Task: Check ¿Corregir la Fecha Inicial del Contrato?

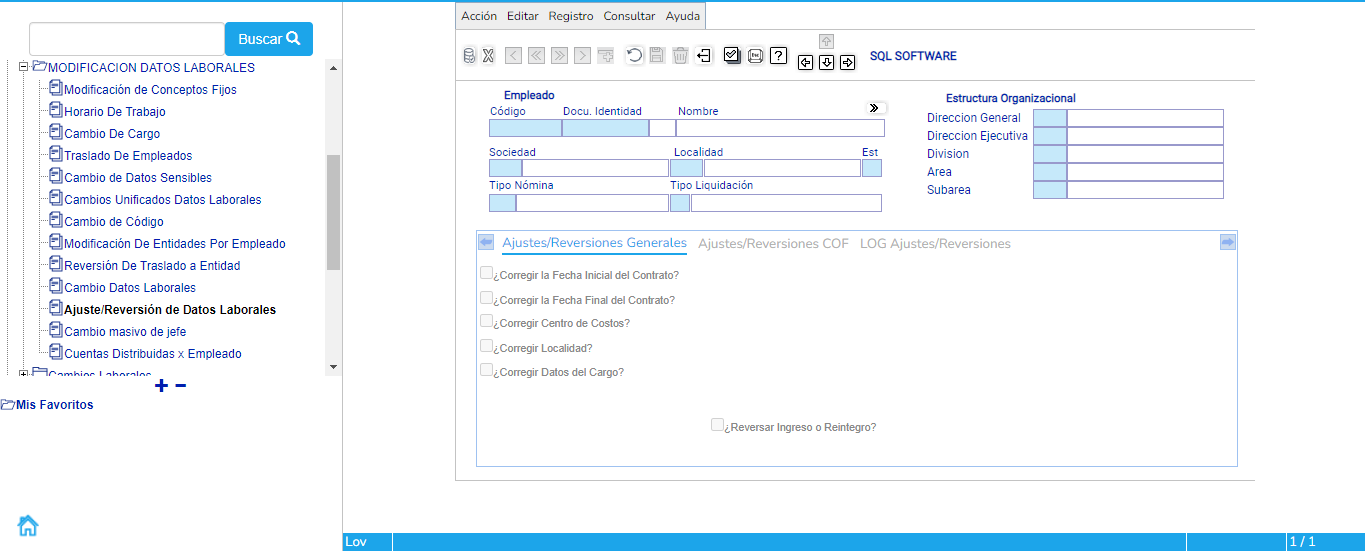Action: [486, 273]
